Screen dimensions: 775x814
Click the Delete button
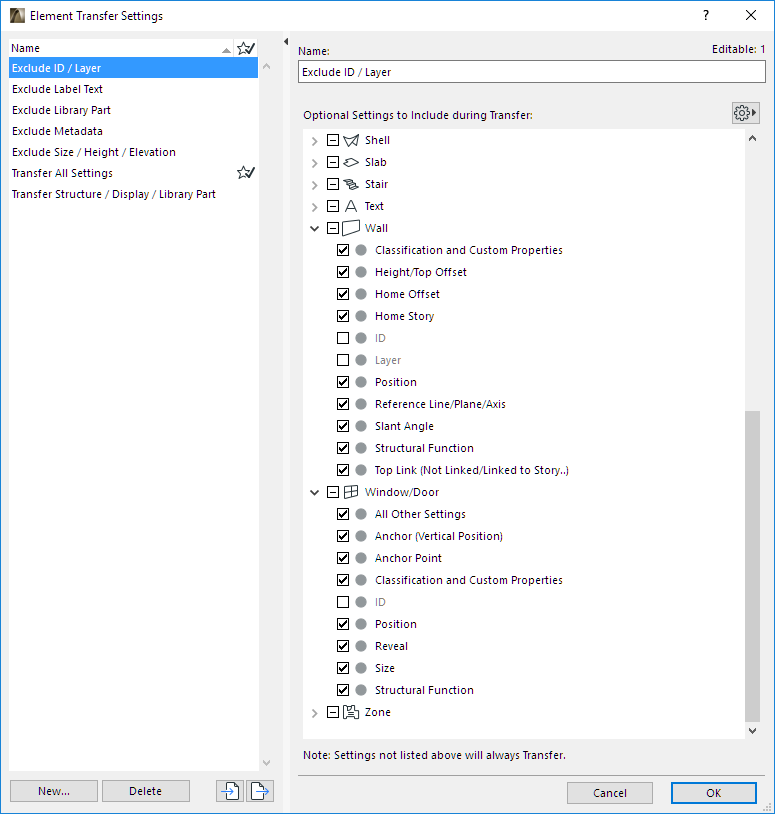[145, 791]
